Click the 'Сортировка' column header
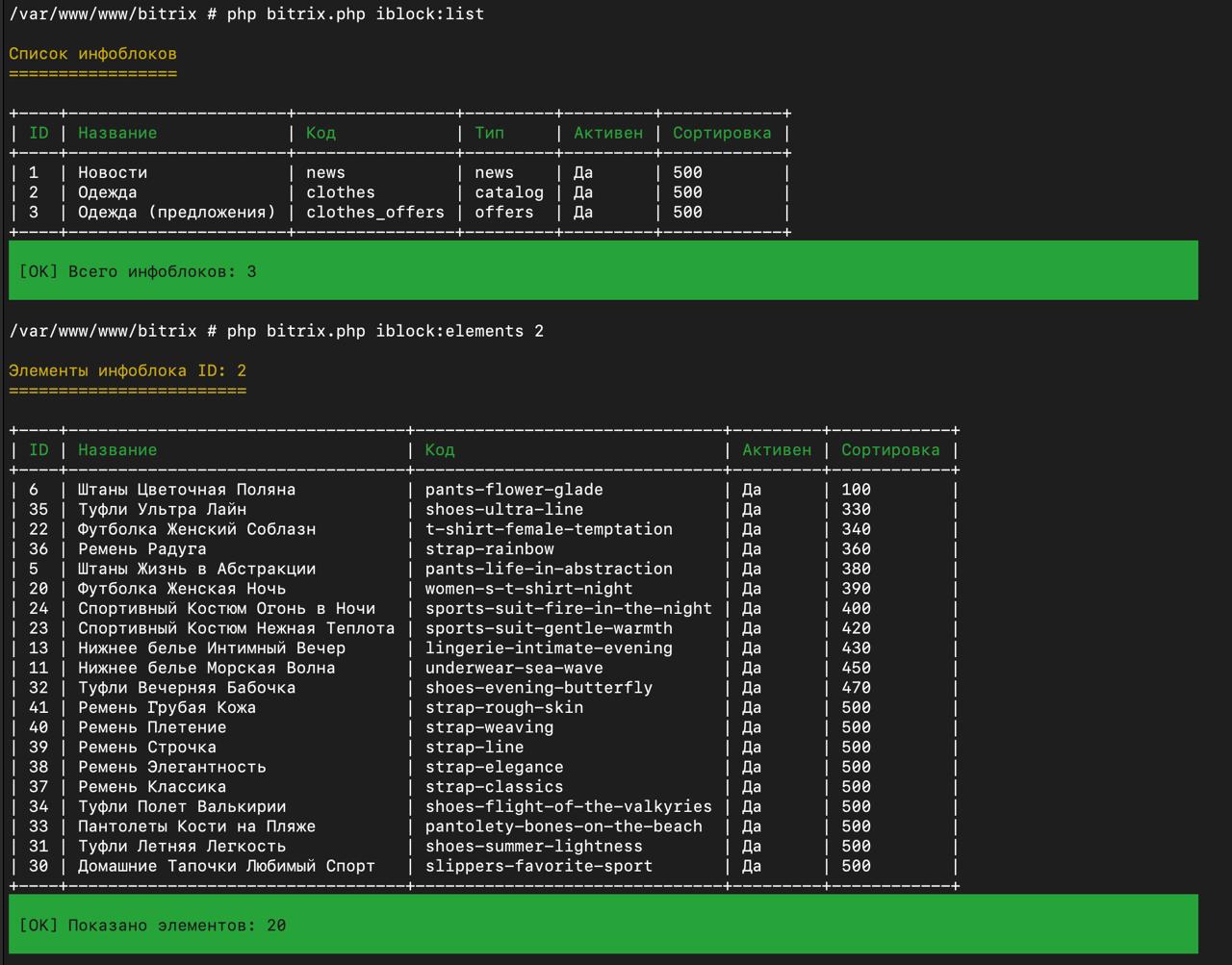The image size is (1232, 965). pyautogui.click(x=890, y=449)
